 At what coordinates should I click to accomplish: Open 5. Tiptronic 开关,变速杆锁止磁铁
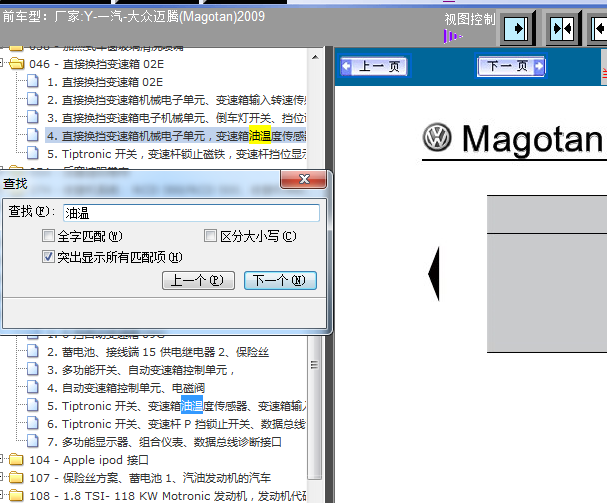coord(177,154)
